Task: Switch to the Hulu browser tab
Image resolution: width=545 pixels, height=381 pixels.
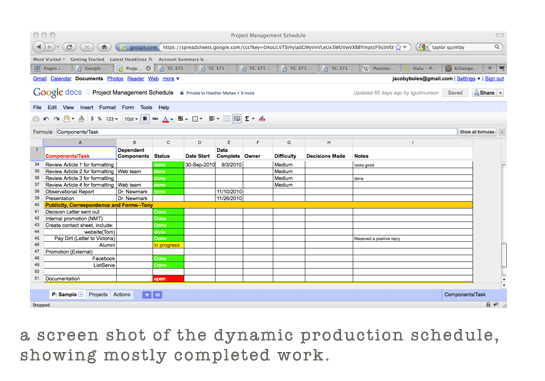Action: pos(422,68)
